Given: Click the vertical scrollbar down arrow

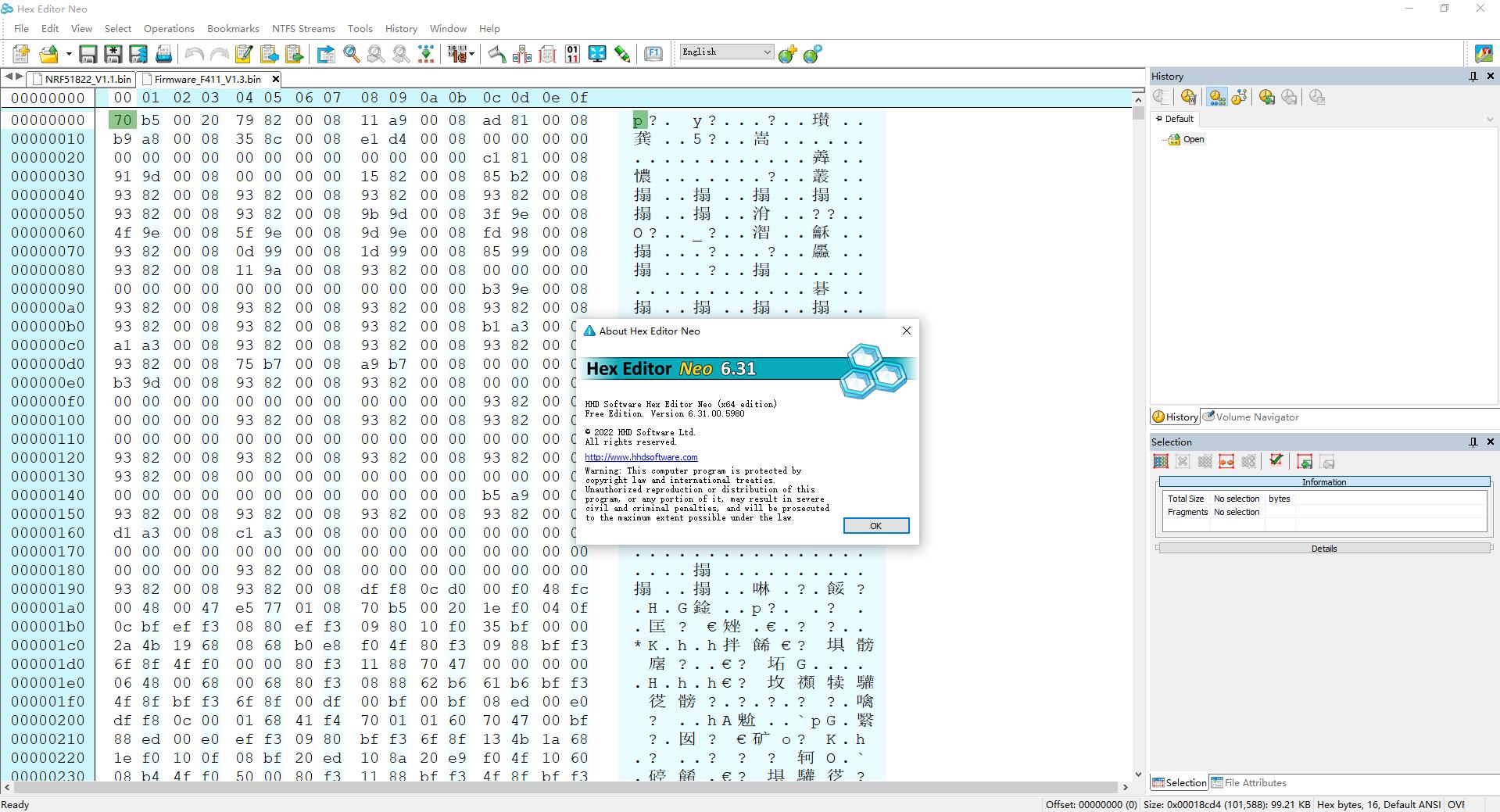Looking at the screenshot, I should (x=1137, y=774).
